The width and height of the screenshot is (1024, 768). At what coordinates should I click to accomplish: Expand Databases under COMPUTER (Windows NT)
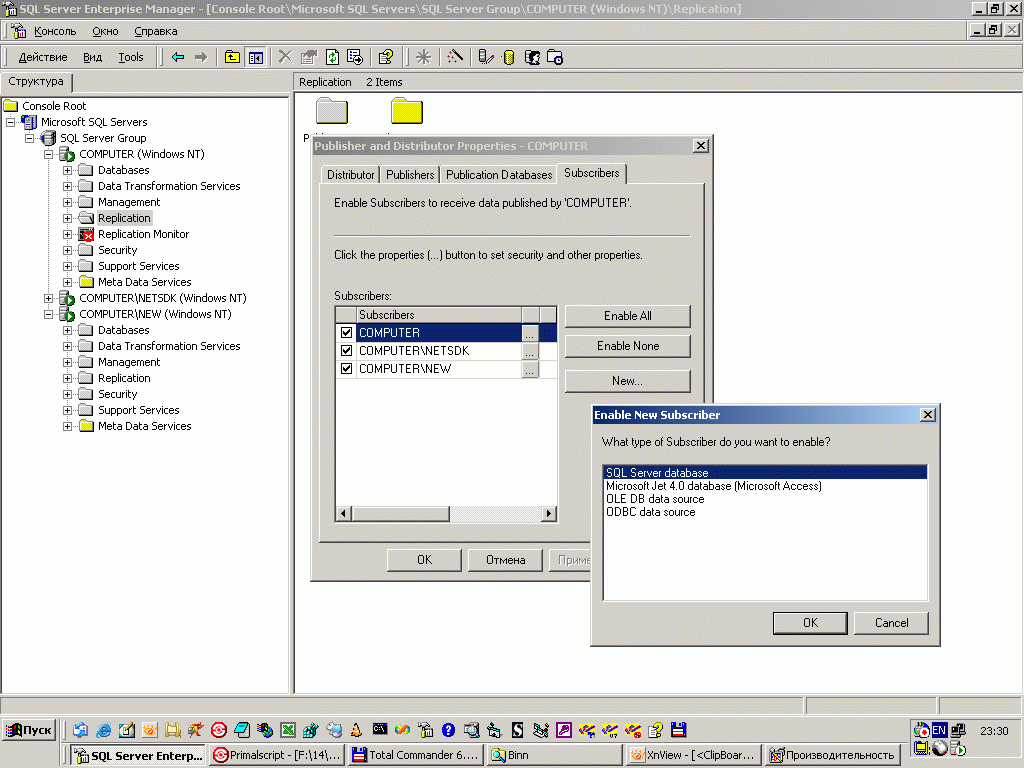point(67,170)
